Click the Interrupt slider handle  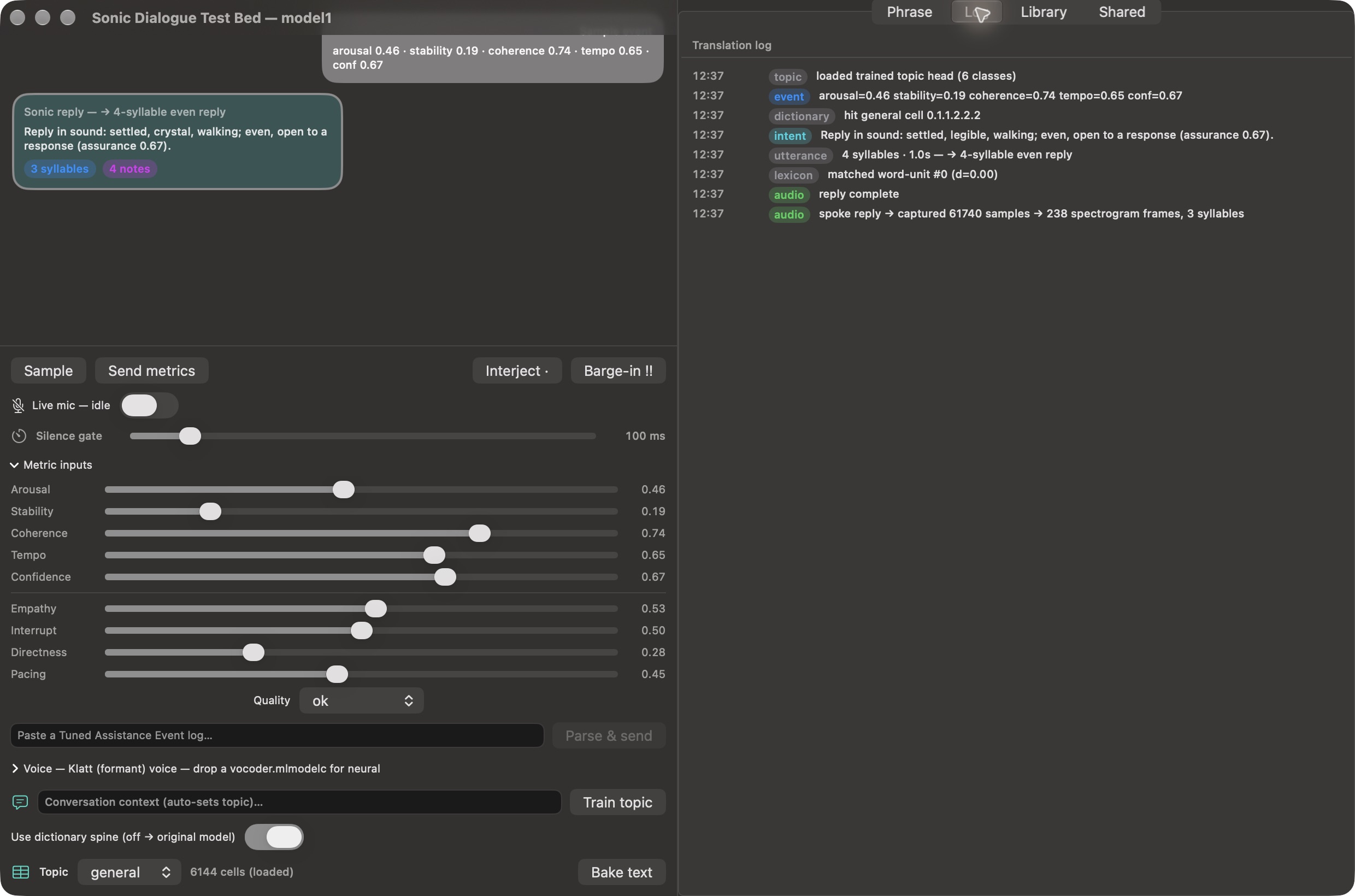point(361,630)
